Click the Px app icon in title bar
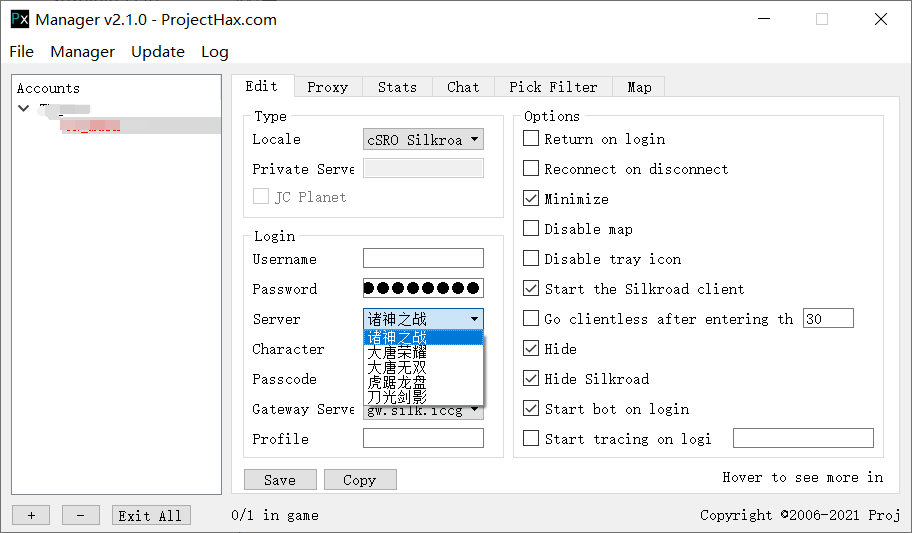 pos(19,19)
